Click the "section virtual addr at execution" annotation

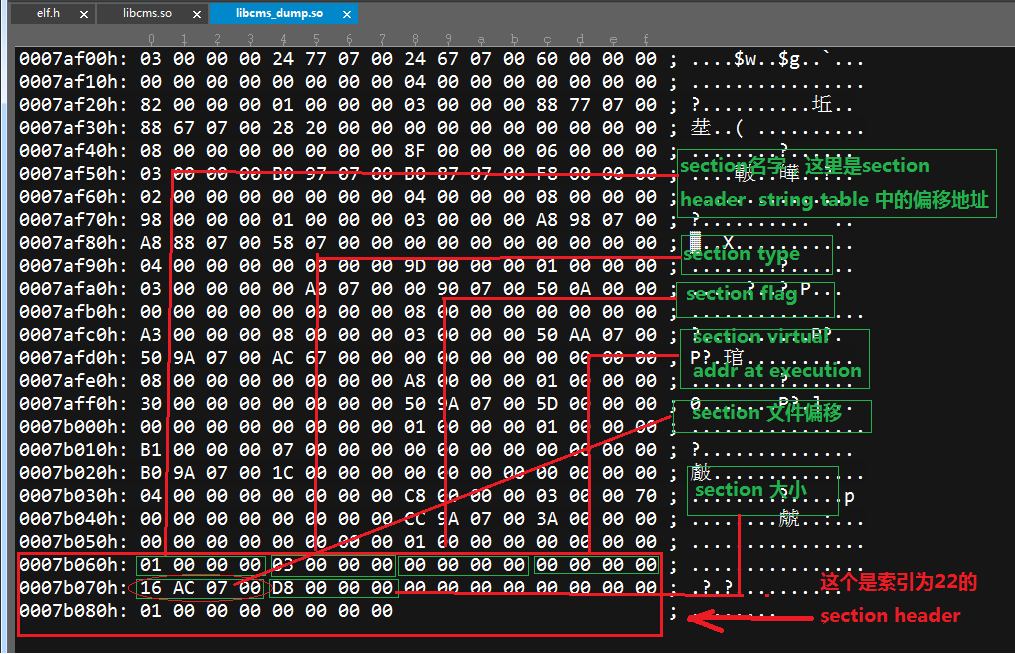774,358
